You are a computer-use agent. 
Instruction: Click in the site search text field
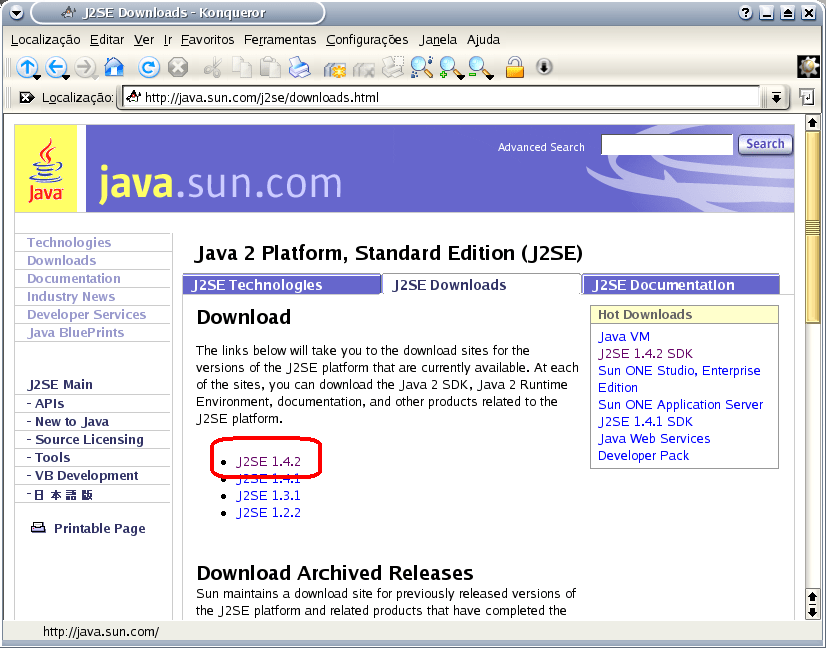coord(666,144)
